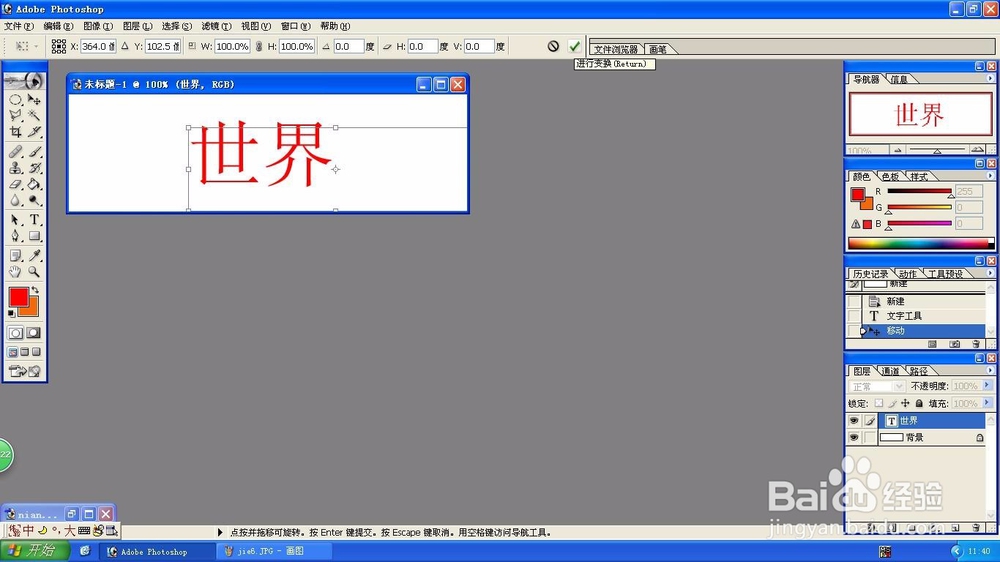
Task: Select the Blur tool
Action: click(x=15, y=200)
